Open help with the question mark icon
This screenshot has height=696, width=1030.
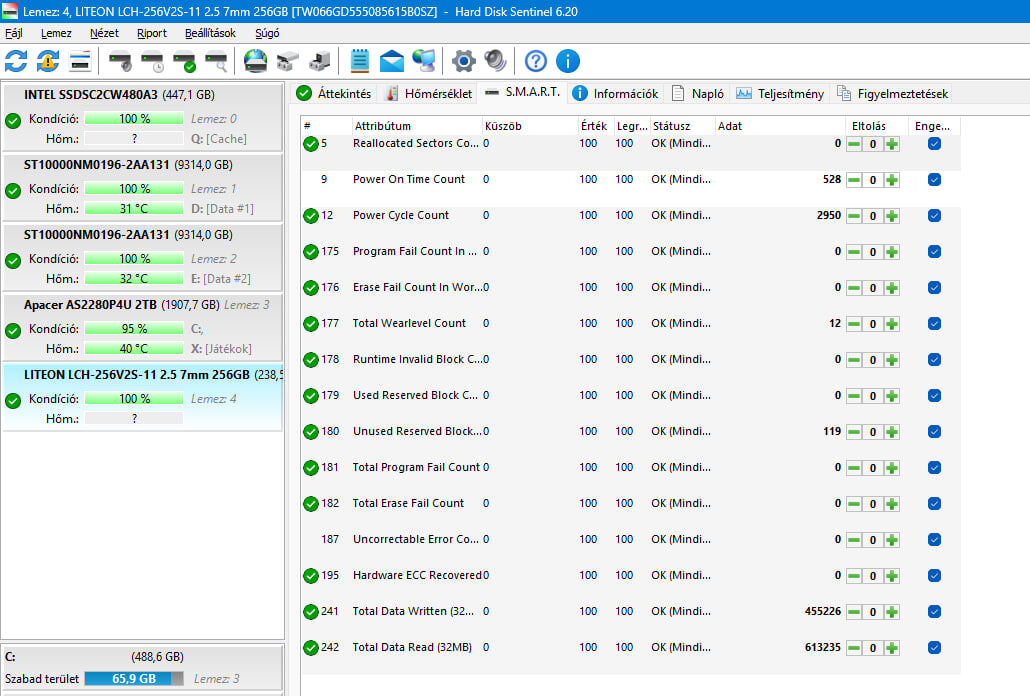pyautogui.click(x=536, y=62)
